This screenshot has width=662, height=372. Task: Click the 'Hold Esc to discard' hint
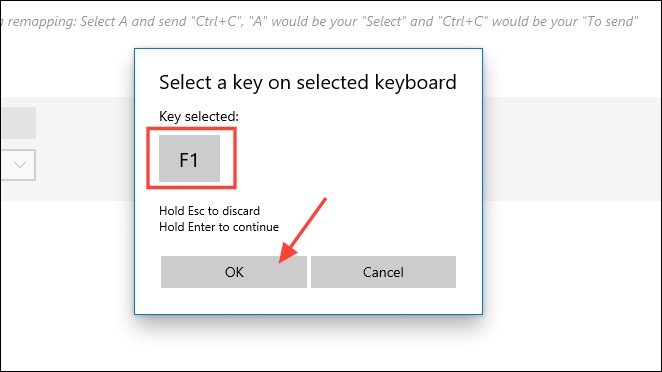point(209,211)
